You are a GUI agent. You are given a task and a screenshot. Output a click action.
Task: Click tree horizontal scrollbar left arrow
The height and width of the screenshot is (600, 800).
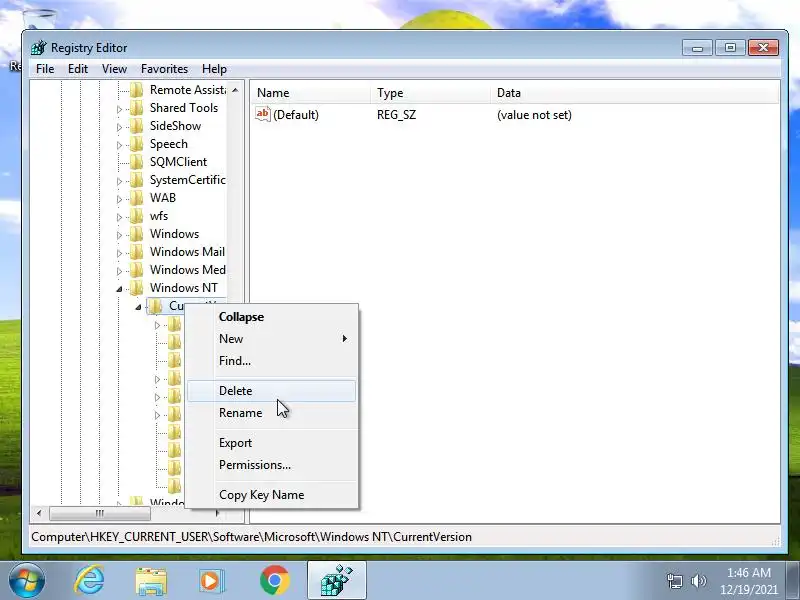(39, 513)
